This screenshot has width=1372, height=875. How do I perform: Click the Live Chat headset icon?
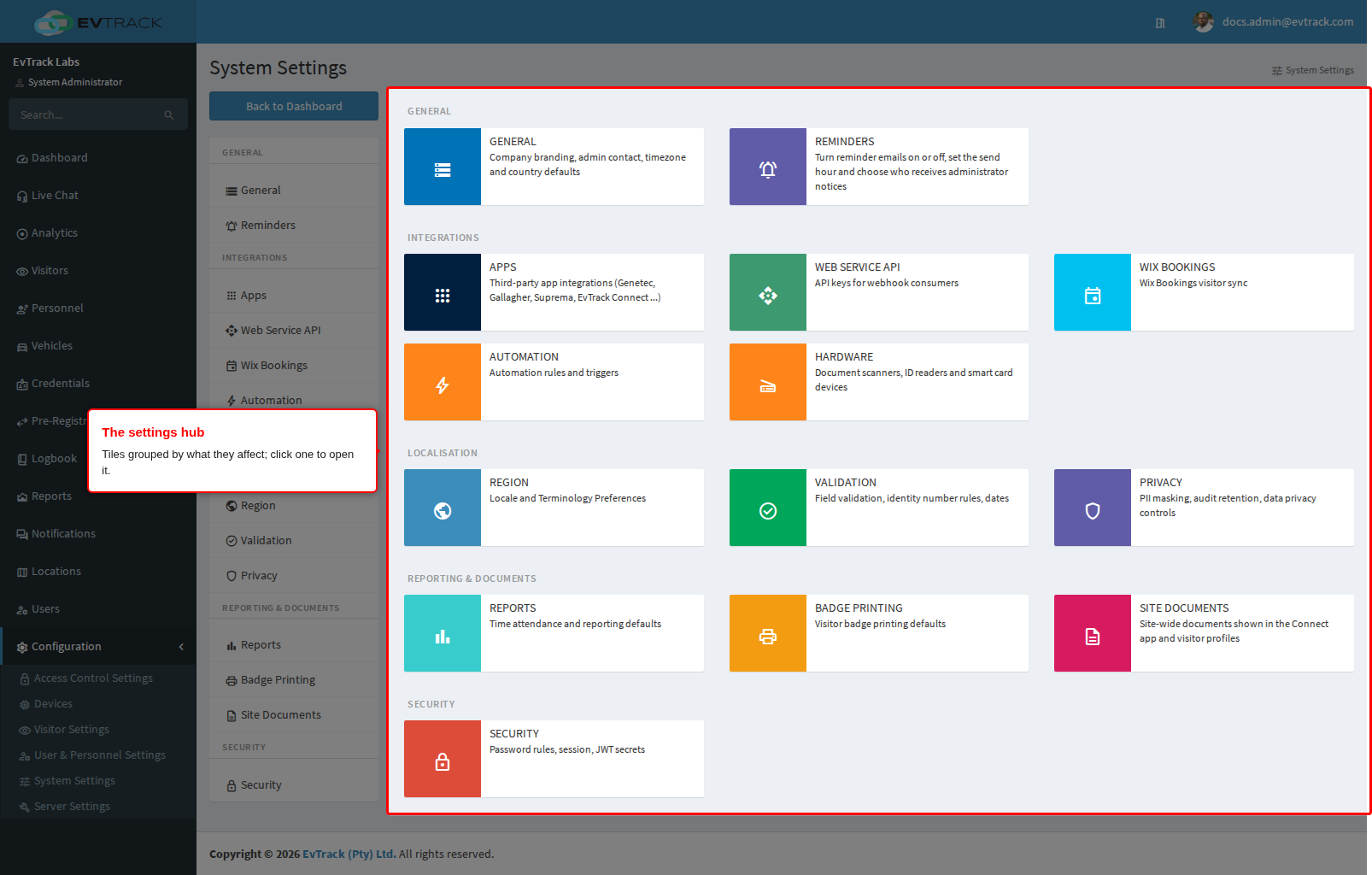[x=22, y=196]
